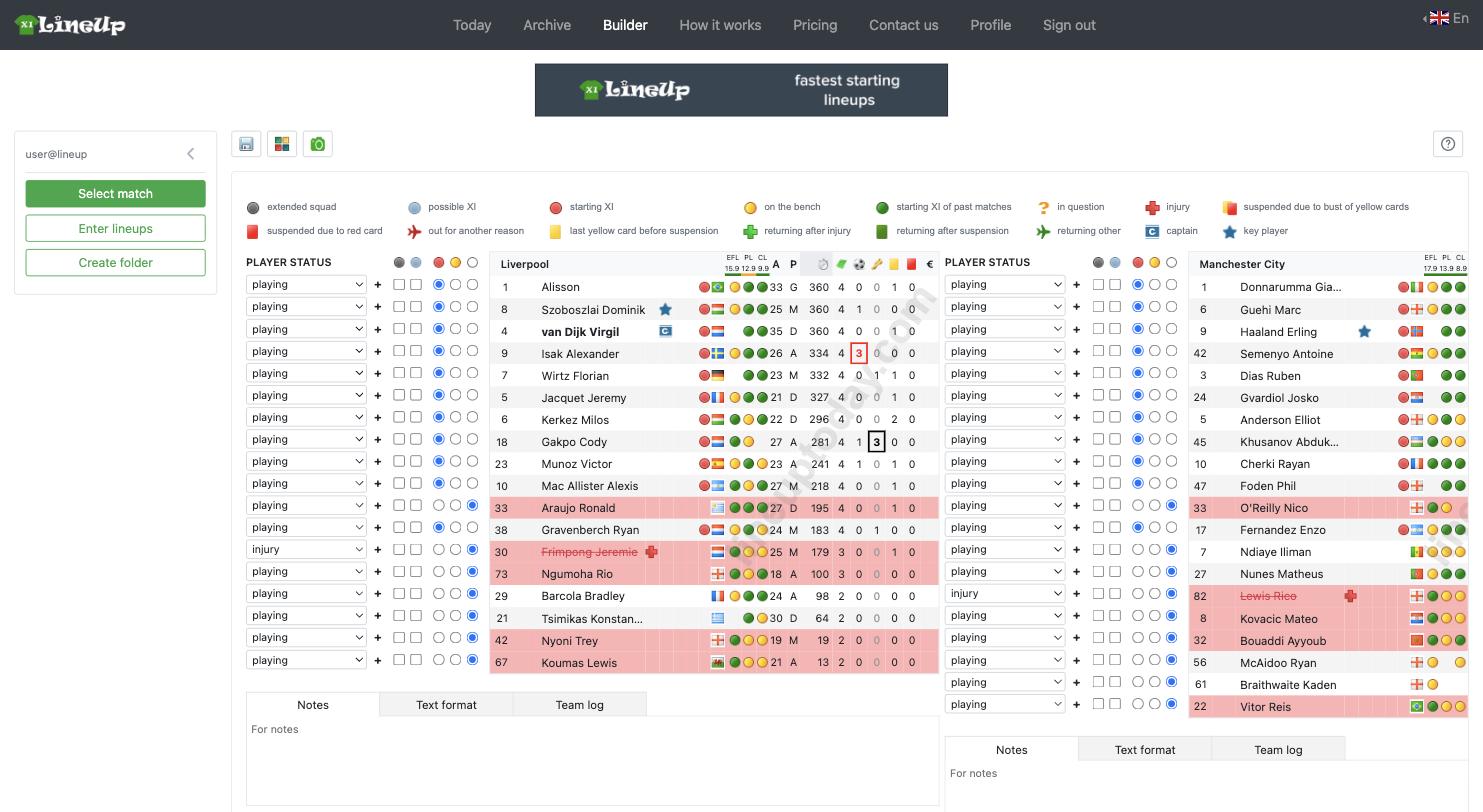This screenshot has width=1483, height=812.
Task: Click the yellow card column header icon
Action: tap(894, 265)
